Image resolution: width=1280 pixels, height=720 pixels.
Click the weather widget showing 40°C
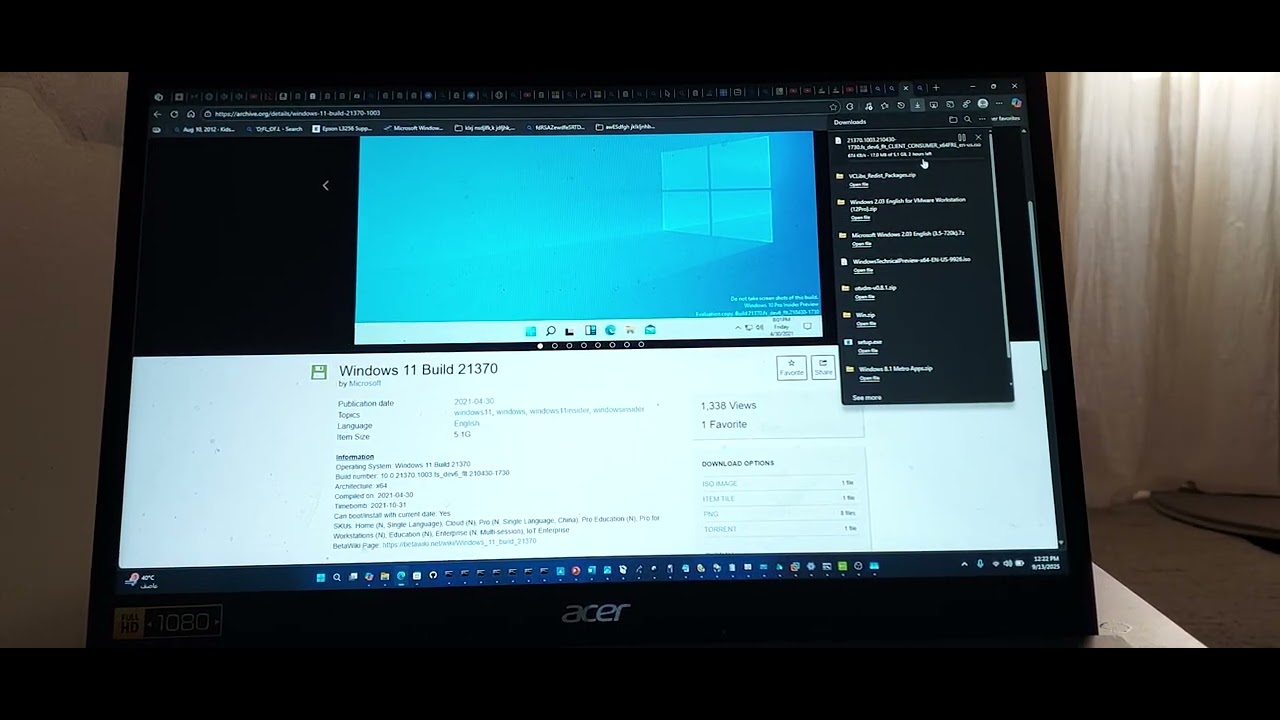pyautogui.click(x=141, y=580)
